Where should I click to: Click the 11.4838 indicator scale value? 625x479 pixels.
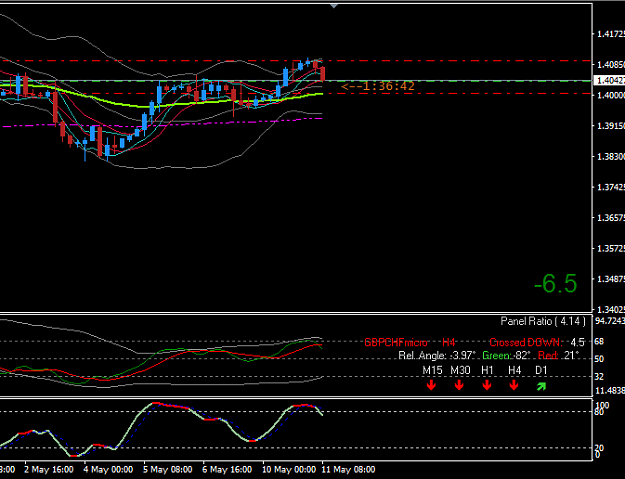(610, 391)
